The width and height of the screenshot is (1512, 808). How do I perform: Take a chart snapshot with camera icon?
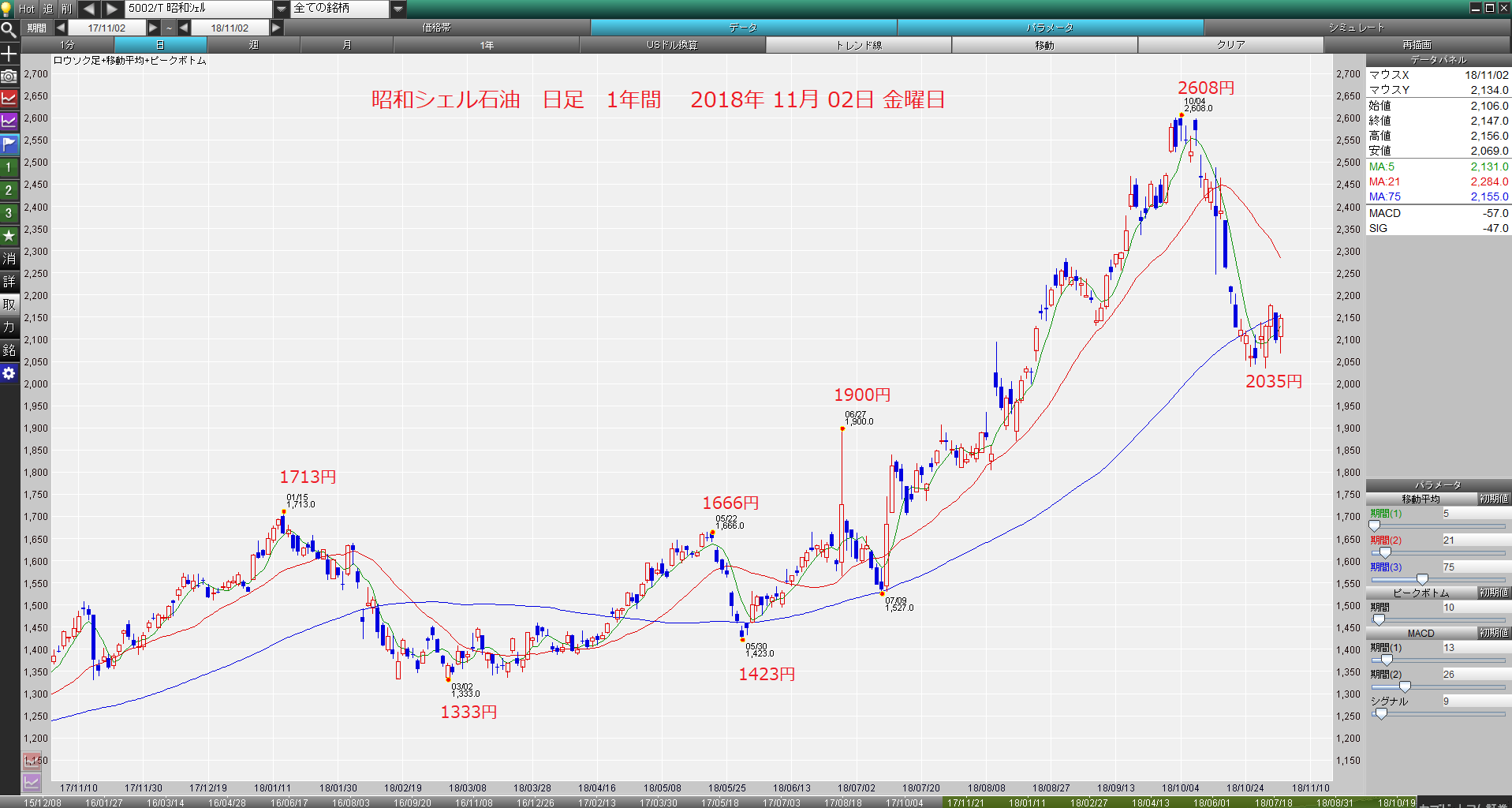[9, 77]
